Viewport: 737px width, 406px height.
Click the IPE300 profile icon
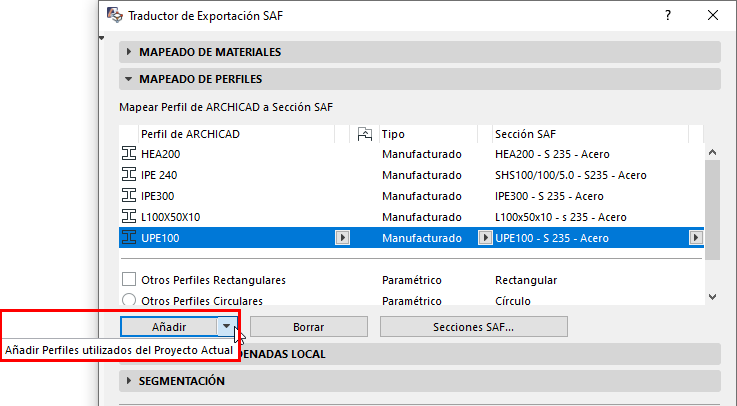(128, 196)
